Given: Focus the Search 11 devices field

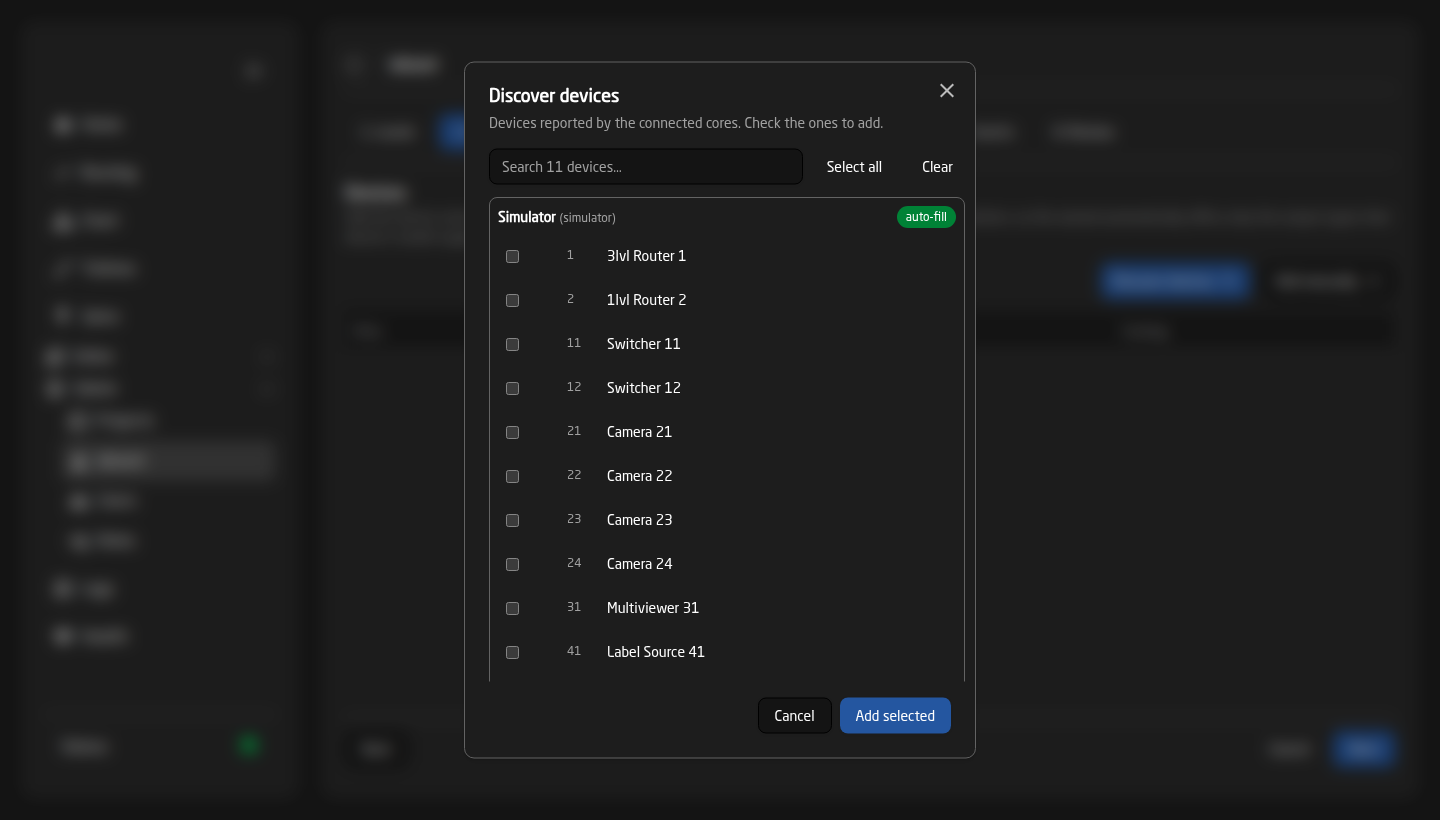Looking at the screenshot, I should click(x=646, y=167).
